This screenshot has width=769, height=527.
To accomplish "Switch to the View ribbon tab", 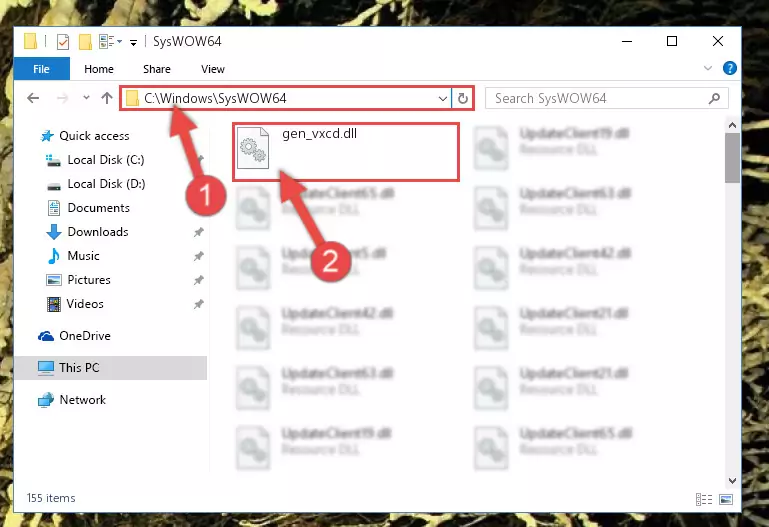I will click(x=213, y=69).
